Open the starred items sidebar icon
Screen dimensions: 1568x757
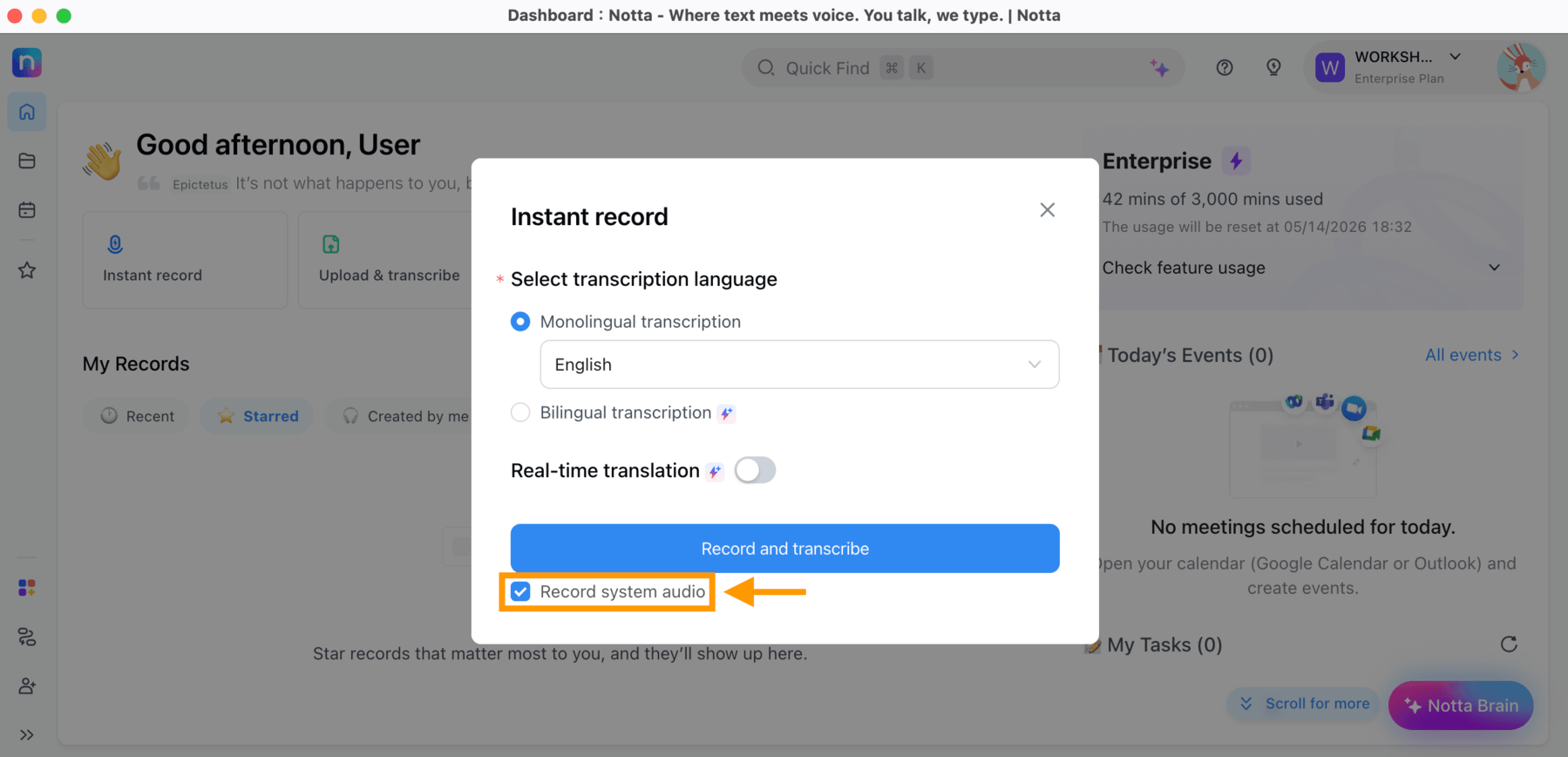click(x=27, y=270)
